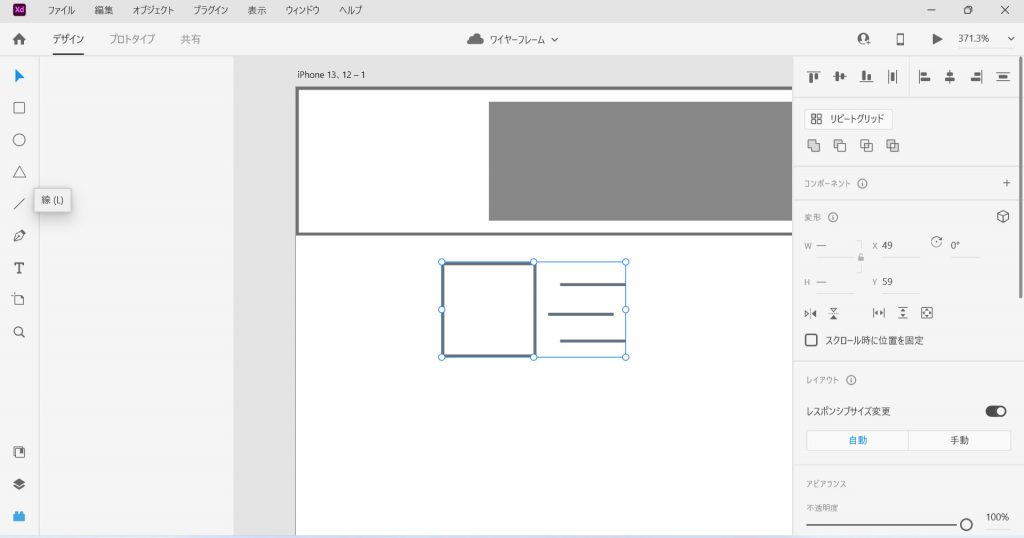
Task: Open the ヘルプ menu
Action: pyautogui.click(x=350, y=10)
